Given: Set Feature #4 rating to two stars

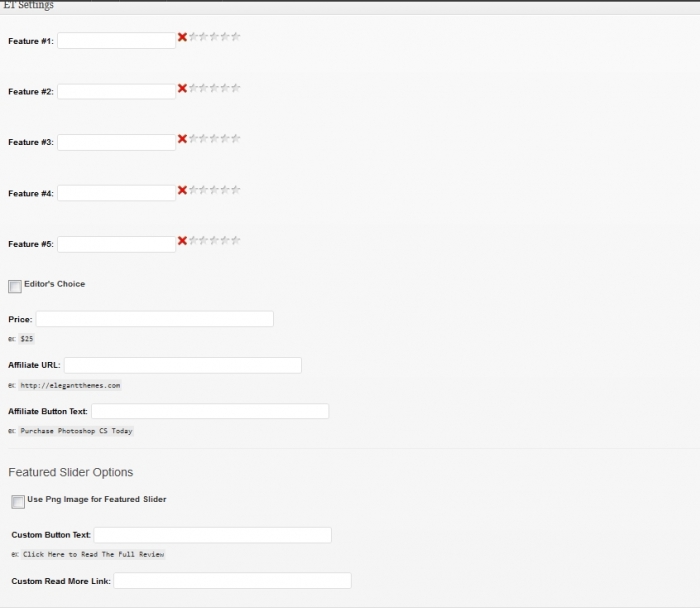Looking at the screenshot, I should point(204,190).
